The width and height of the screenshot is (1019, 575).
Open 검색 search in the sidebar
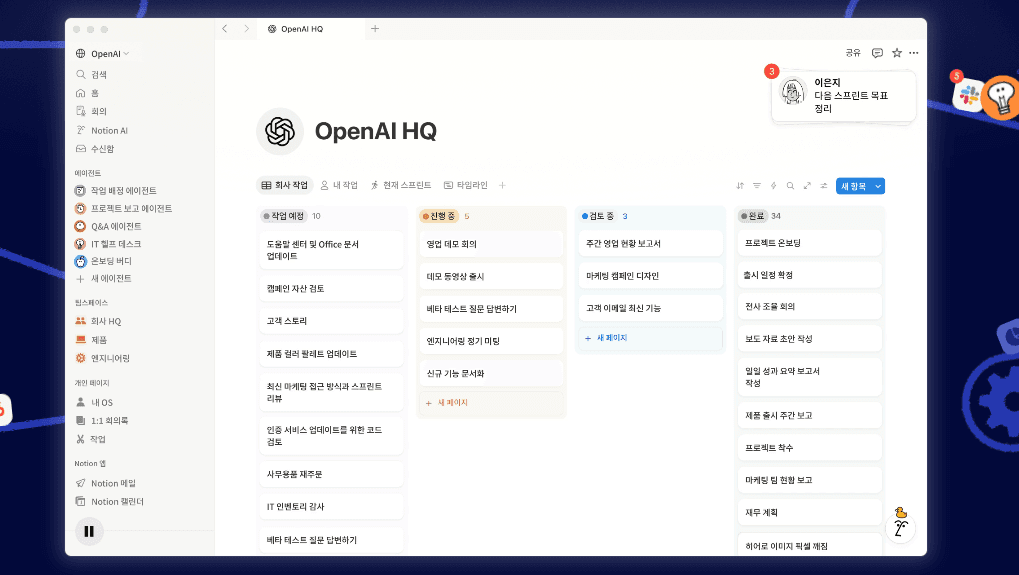coord(92,75)
